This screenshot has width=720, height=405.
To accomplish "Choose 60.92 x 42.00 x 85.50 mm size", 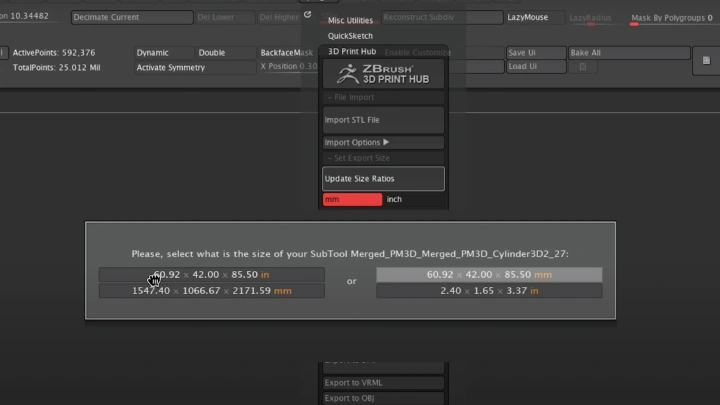I will click(489, 275).
